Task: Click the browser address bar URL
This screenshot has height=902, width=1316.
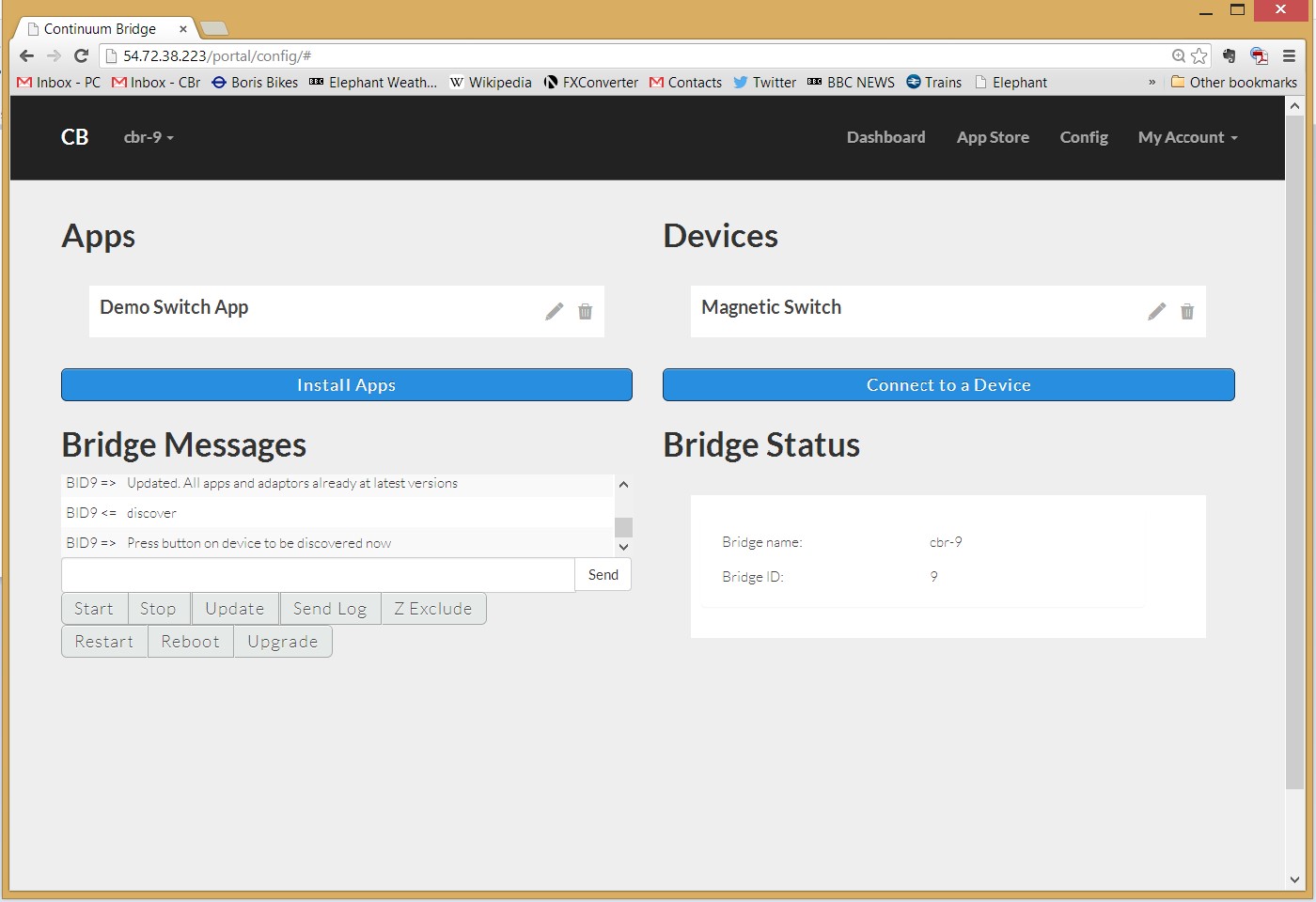Action: pos(217,55)
